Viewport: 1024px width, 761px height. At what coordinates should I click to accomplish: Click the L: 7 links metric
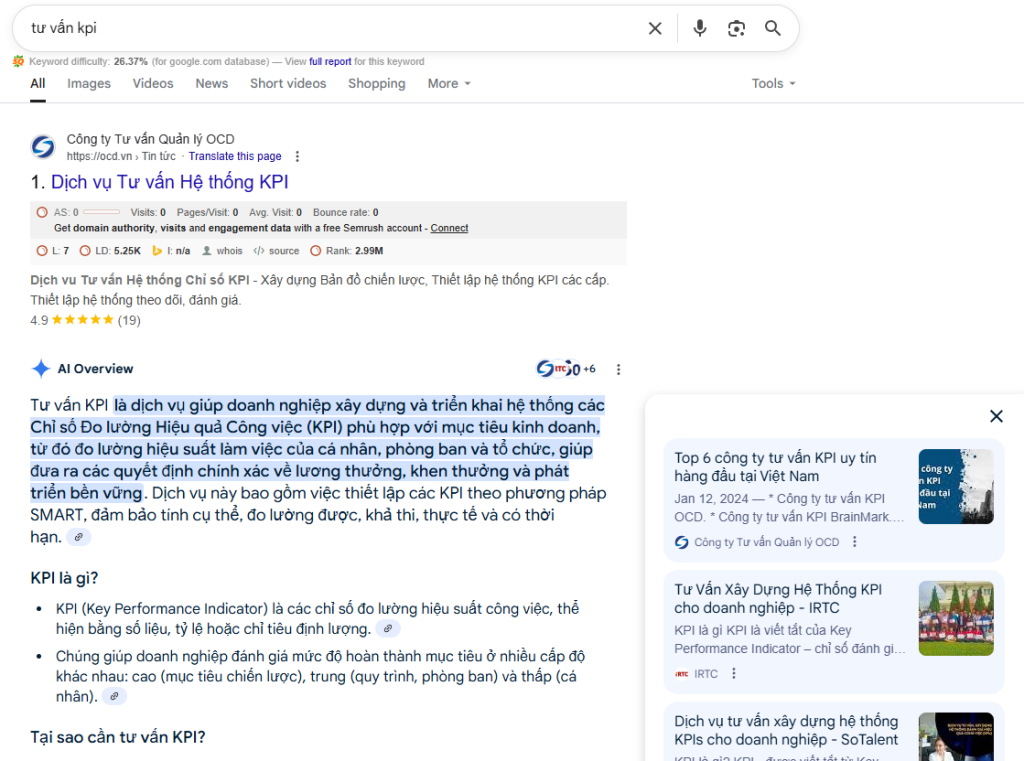pyautogui.click(x=52, y=251)
